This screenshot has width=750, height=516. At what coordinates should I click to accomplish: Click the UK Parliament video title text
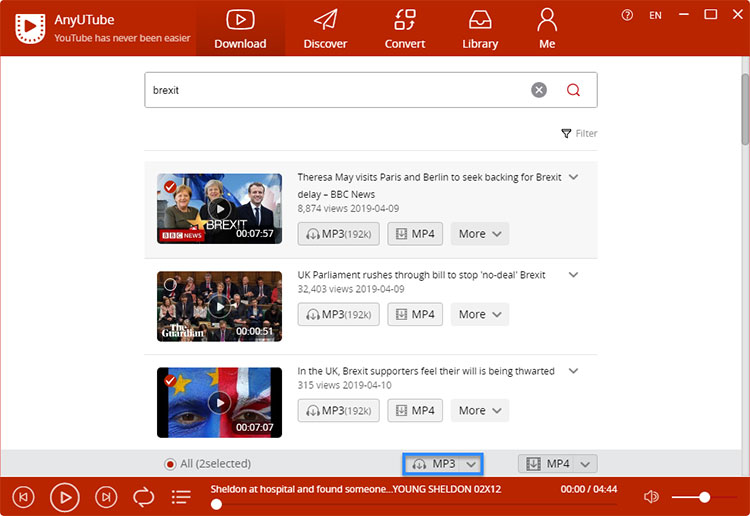pyautogui.click(x=421, y=275)
